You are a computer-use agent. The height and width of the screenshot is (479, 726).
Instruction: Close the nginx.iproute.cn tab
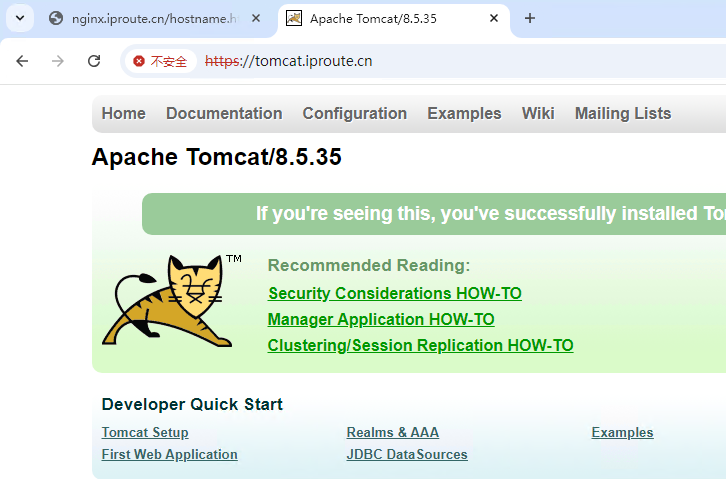click(x=256, y=18)
